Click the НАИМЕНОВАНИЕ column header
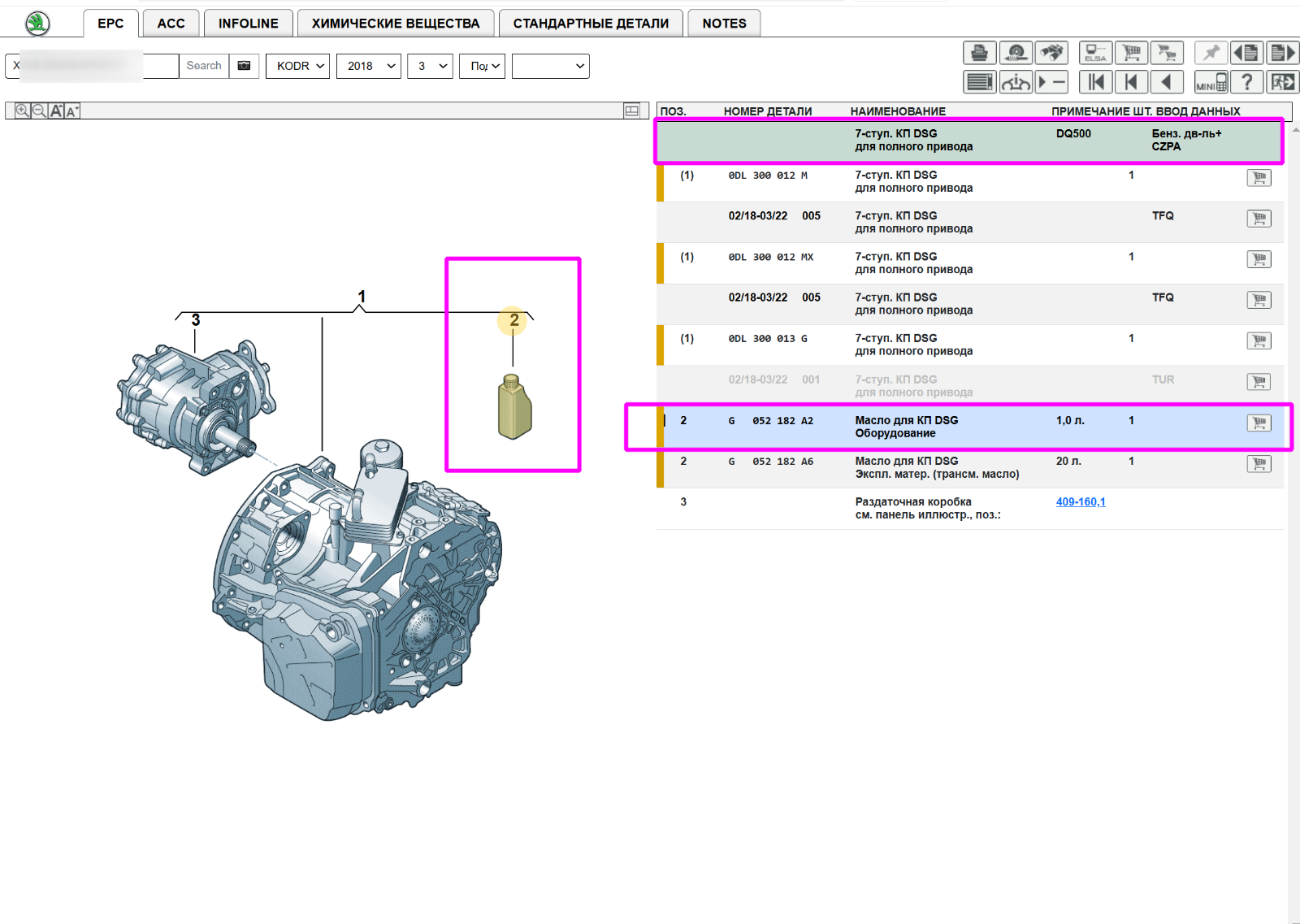The width and height of the screenshot is (1300, 924). pyautogui.click(x=898, y=111)
